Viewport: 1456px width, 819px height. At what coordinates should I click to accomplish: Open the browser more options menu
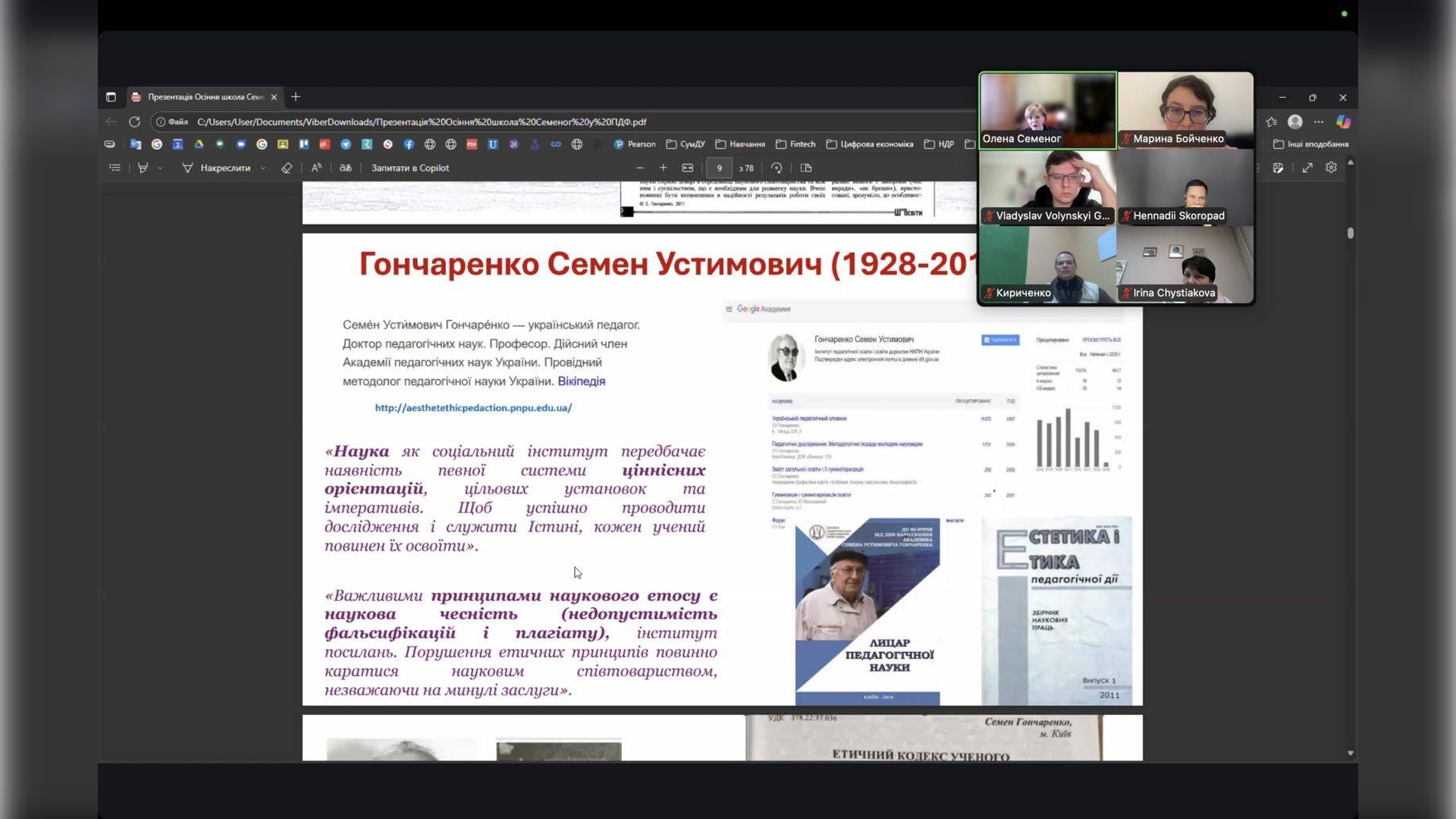pyautogui.click(x=1319, y=121)
